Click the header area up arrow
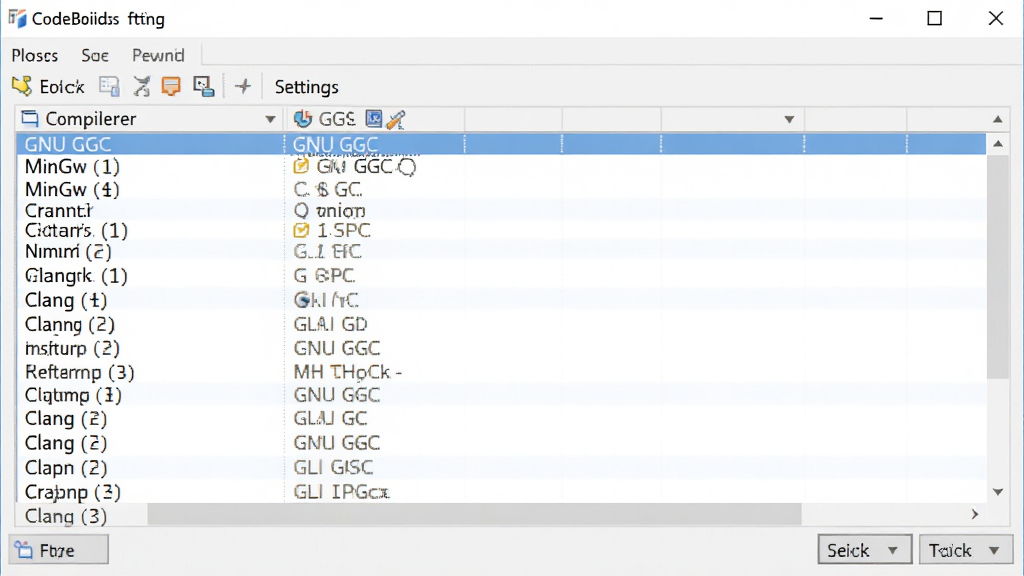 997,119
